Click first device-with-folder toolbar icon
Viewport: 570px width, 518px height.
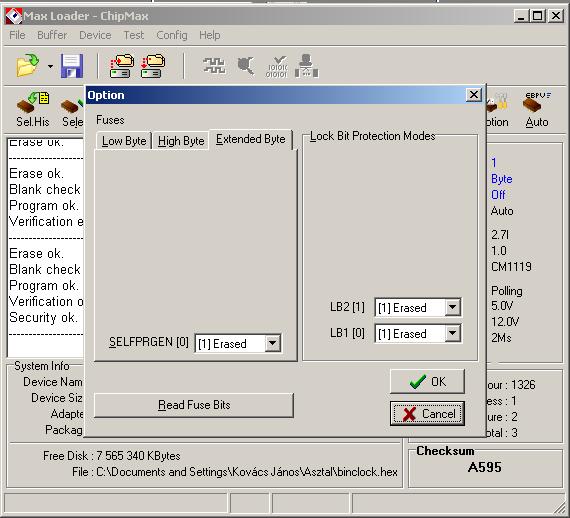pyautogui.click(x=122, y=66)
